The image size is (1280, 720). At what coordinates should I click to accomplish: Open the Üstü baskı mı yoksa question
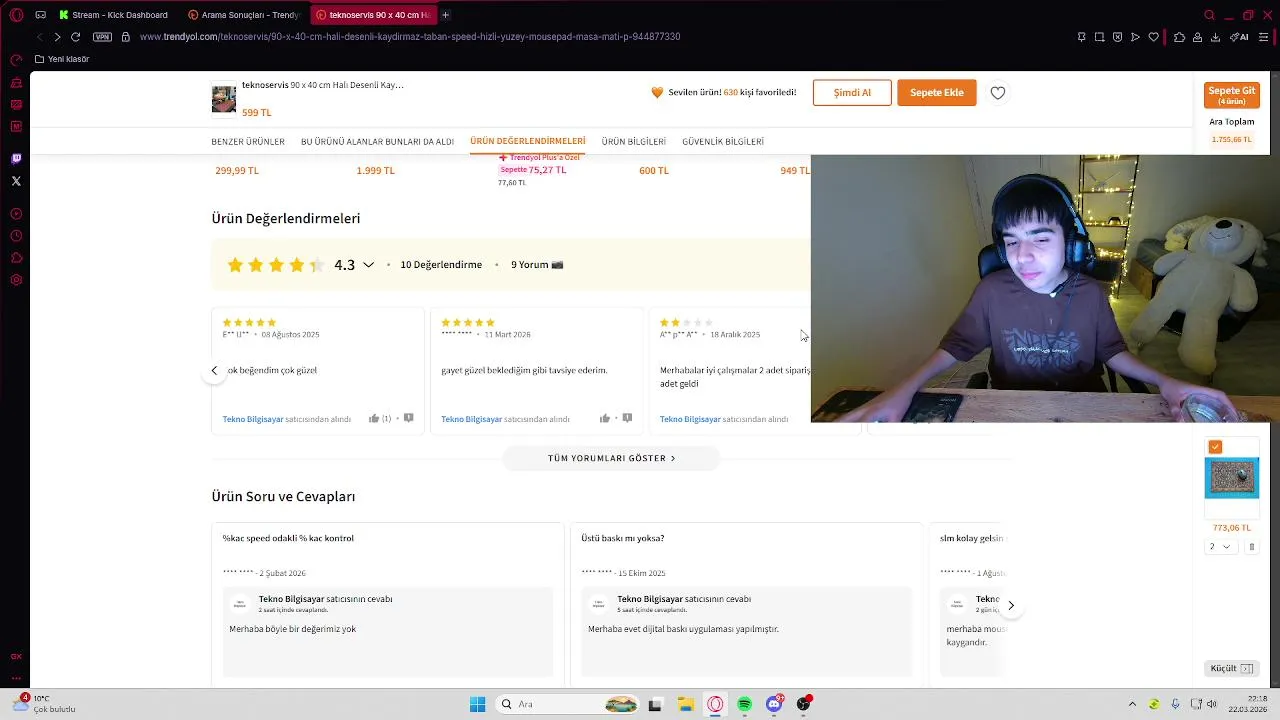(x=746, y=604)
